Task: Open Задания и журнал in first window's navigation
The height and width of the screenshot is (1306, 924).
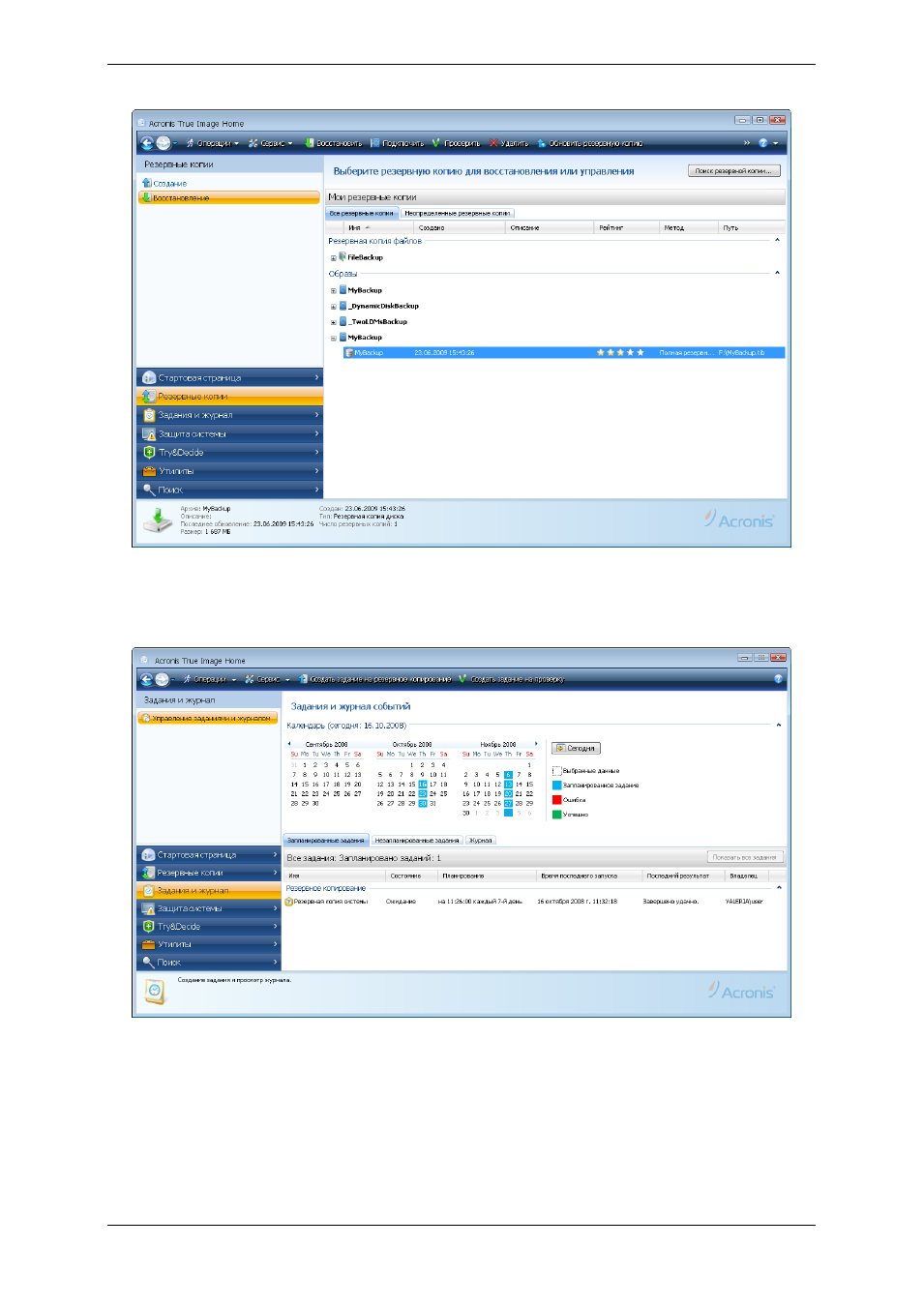Action: (229, 415)
